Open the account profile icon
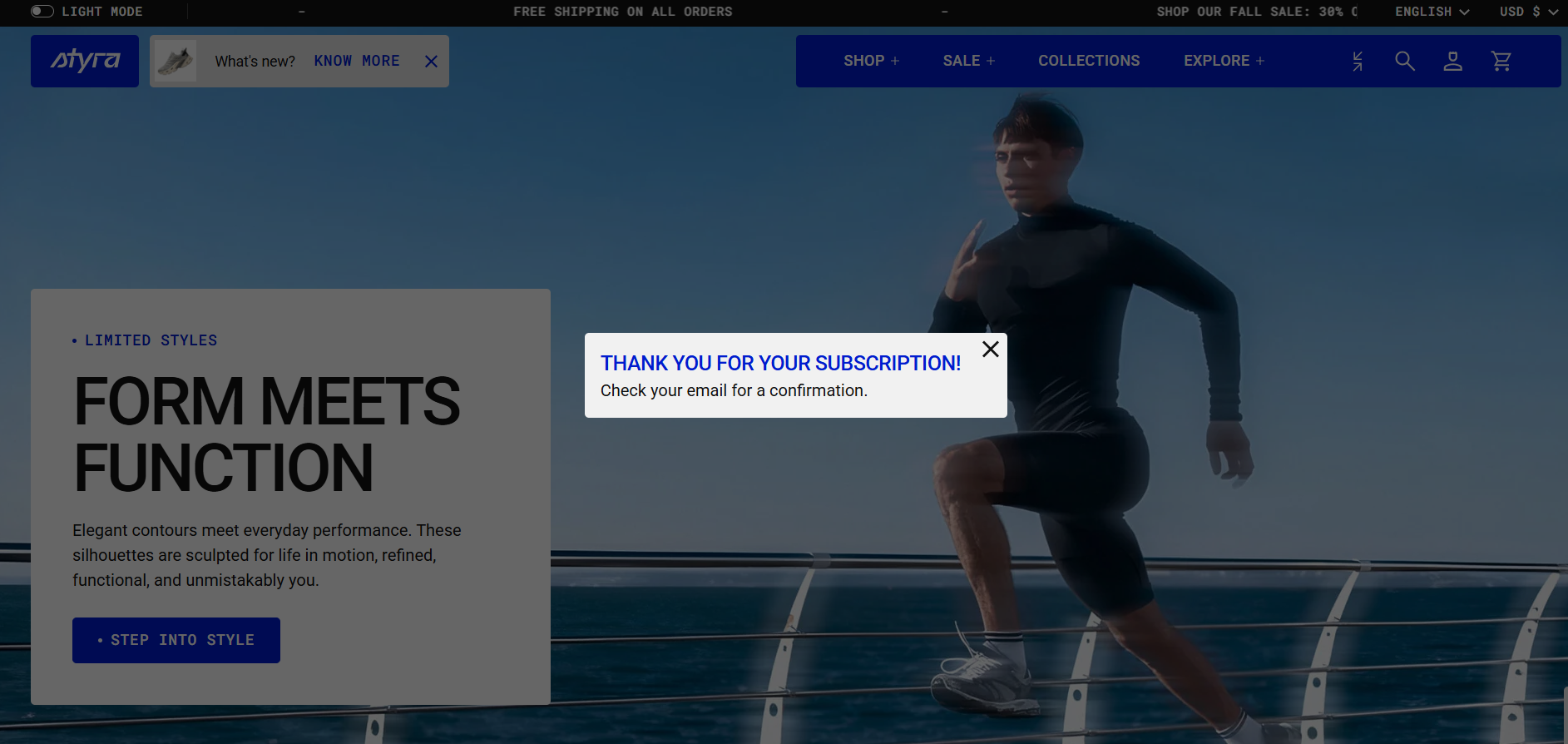Screen dimensions: 1568x744 tap(1453, 61)
